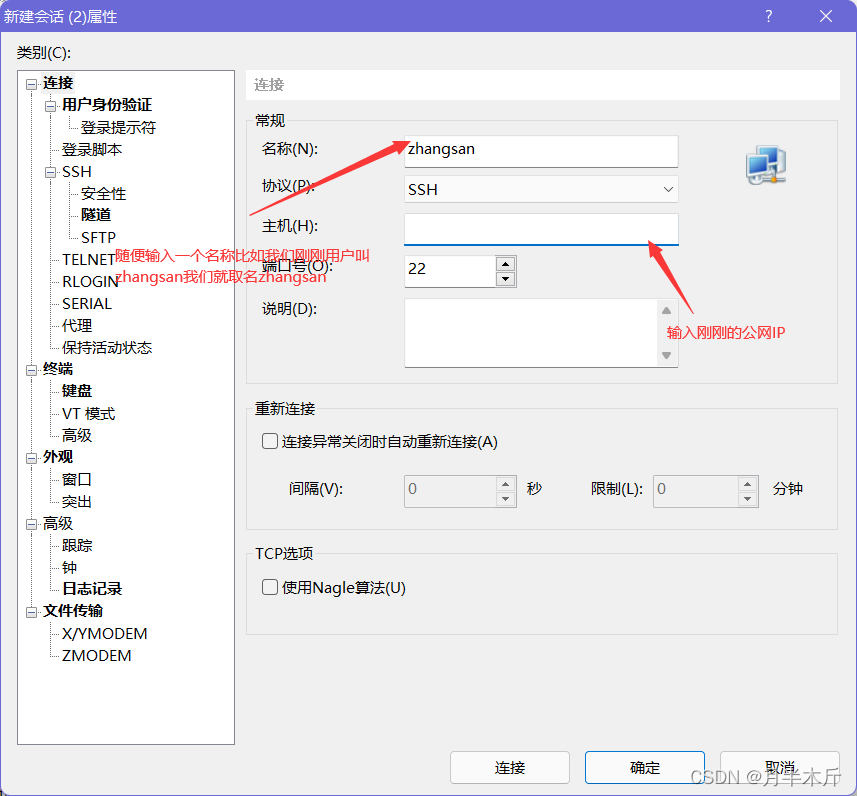Select 钟 in the tree
857x796 pixels.
pos(69,567)
